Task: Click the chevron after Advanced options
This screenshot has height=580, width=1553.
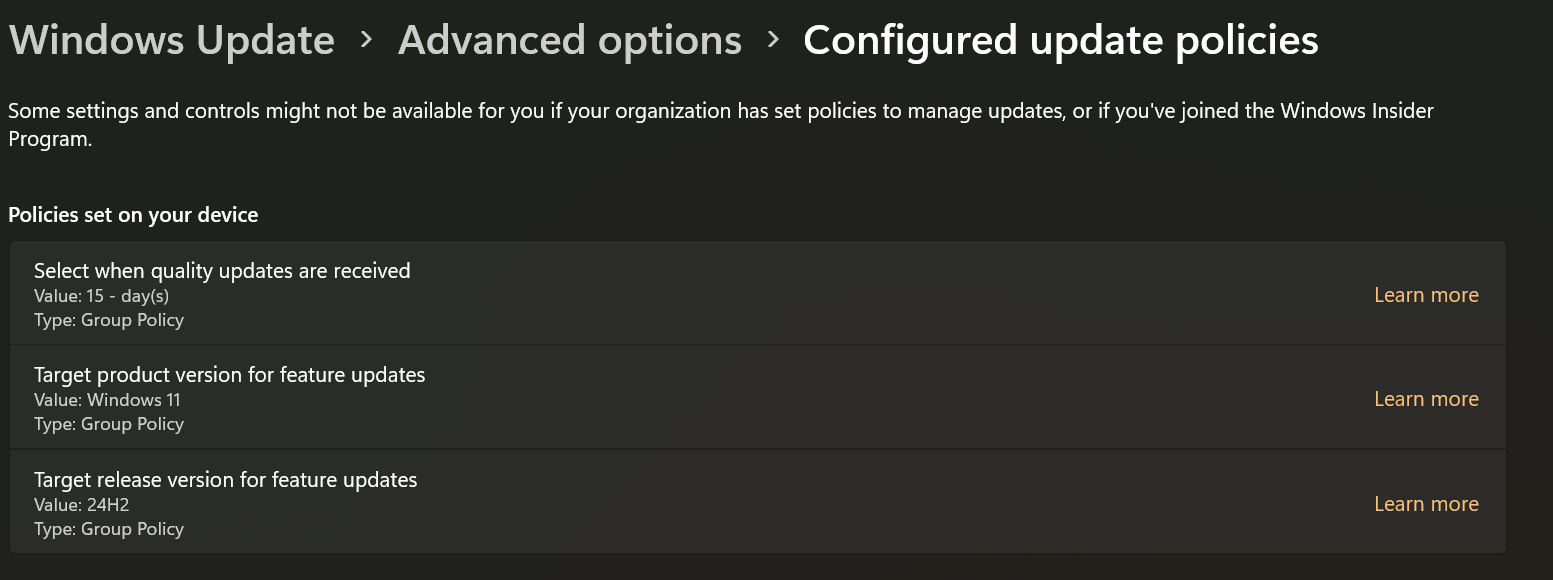Action: (772, 40)
